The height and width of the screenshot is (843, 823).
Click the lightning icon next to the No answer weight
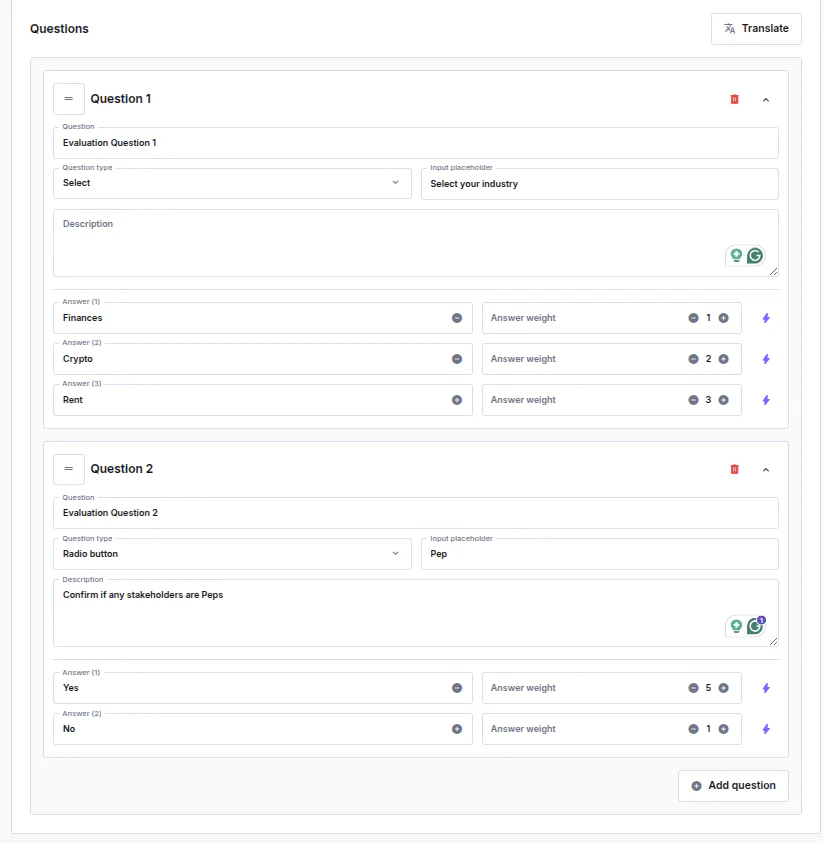tap(765, 729)
